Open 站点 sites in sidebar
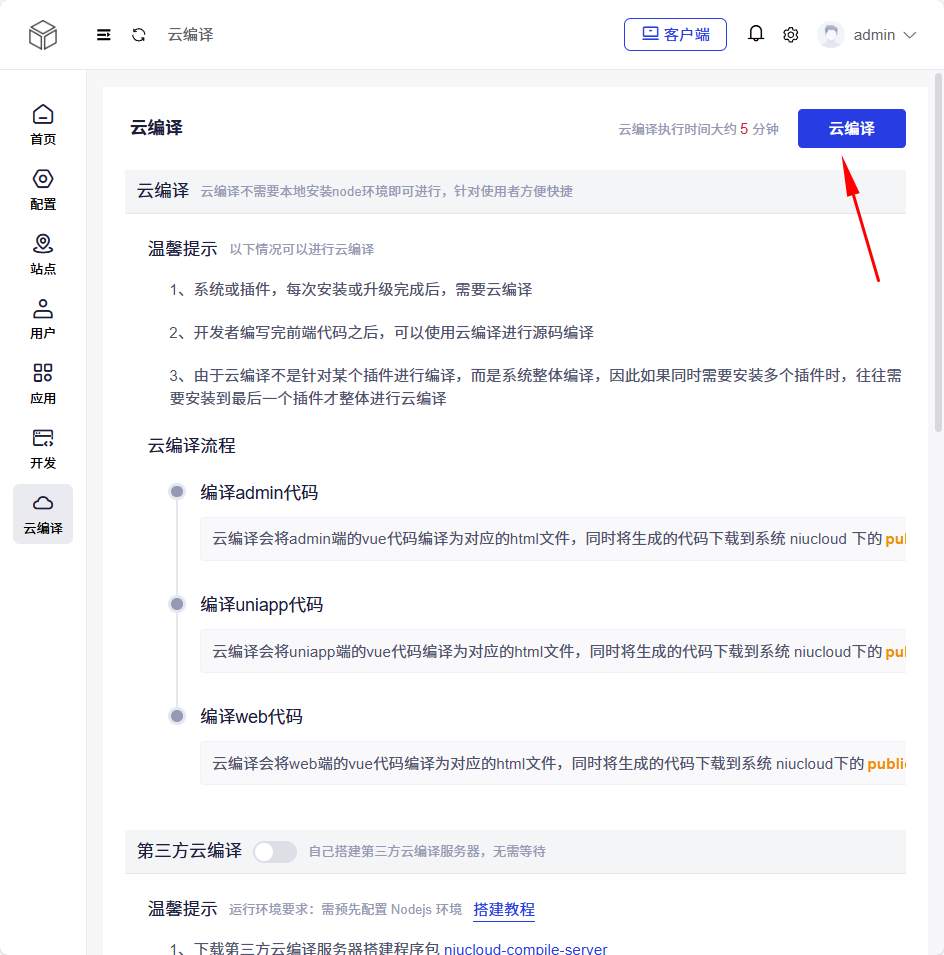This screenshot has height=955, width=944. point(43,254)
